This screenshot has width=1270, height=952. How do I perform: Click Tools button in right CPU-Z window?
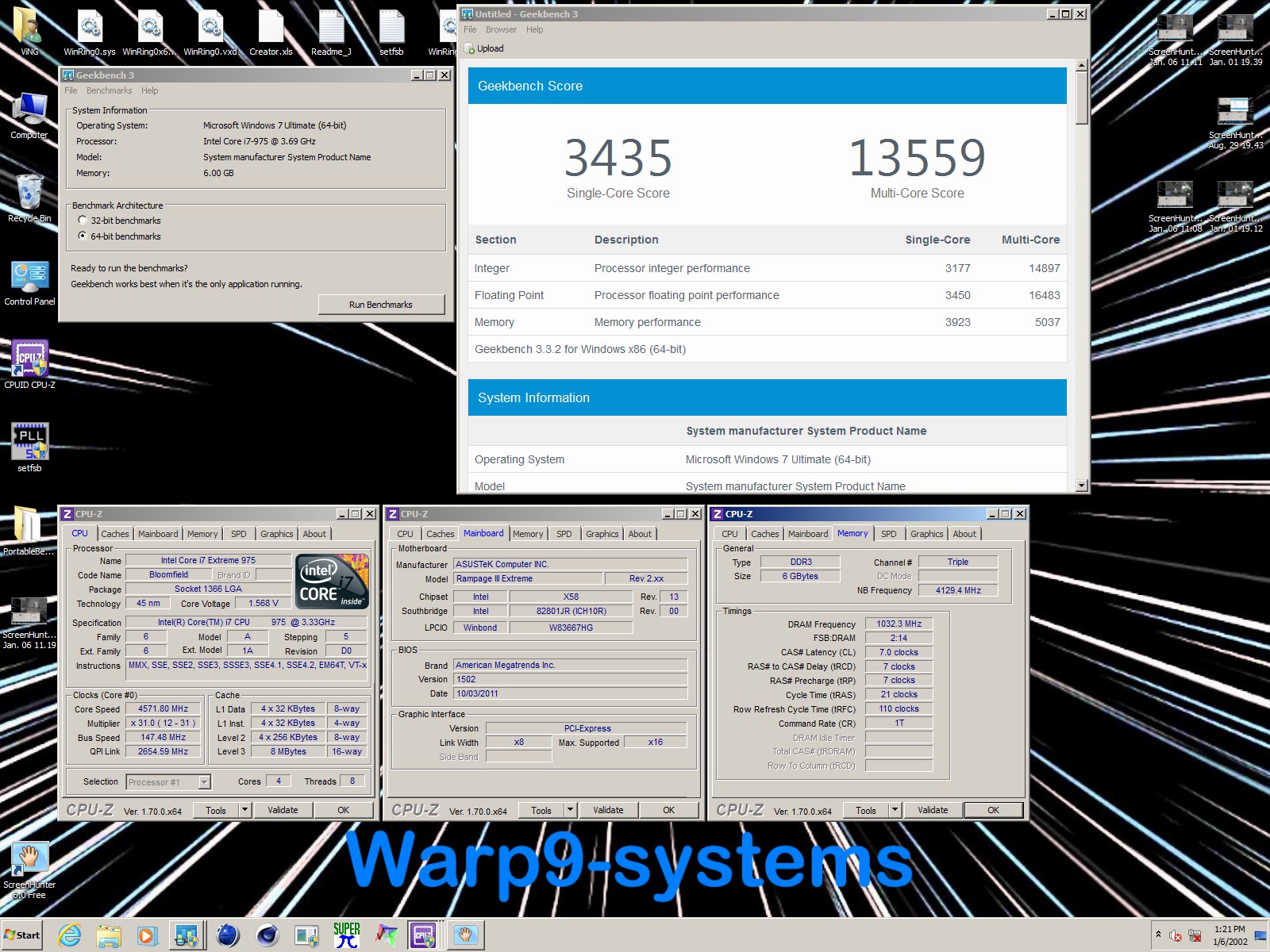tap(866, 810)
